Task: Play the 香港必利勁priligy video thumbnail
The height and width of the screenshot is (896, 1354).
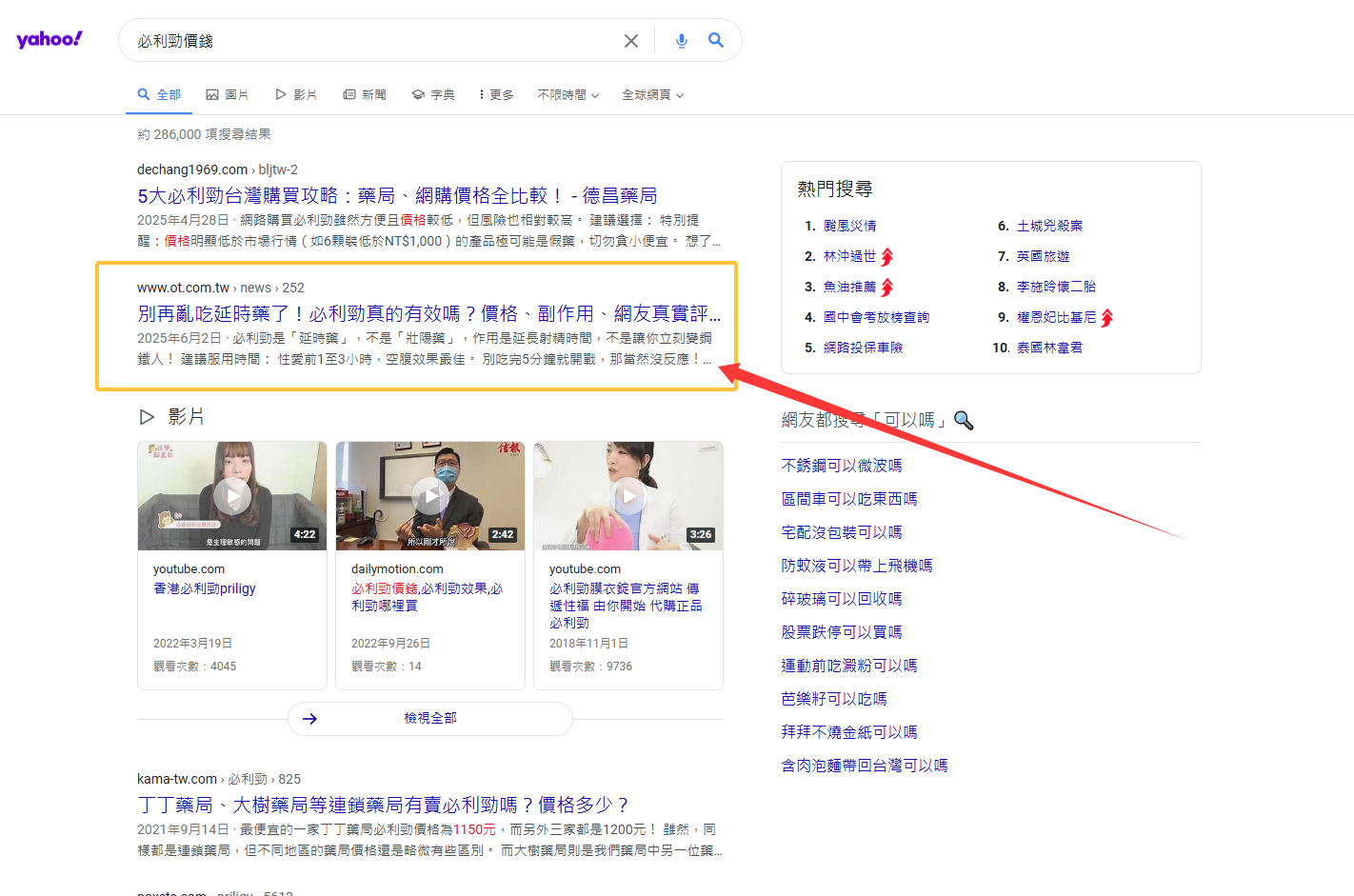Action: (232, 496)
